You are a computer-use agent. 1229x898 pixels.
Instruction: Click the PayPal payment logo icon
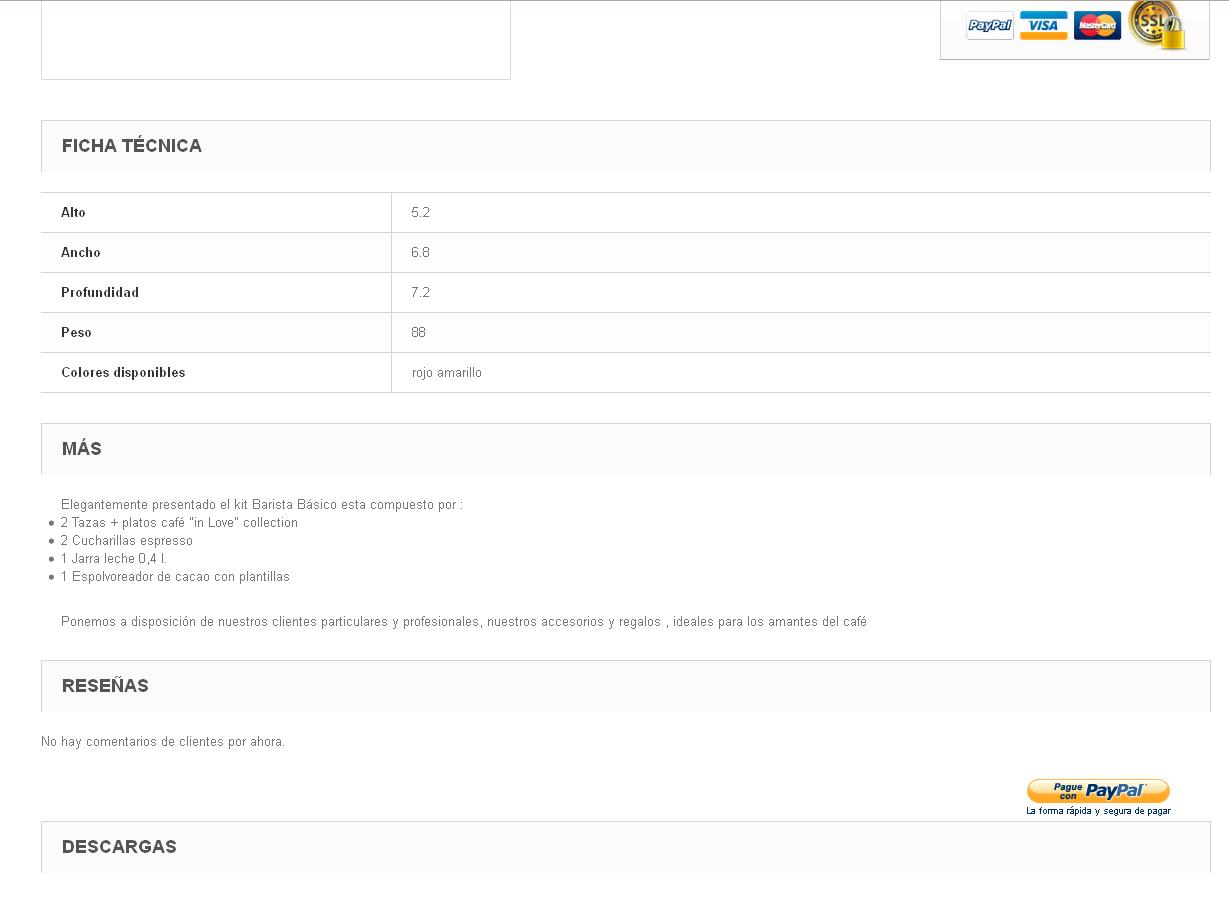[990, 26]
